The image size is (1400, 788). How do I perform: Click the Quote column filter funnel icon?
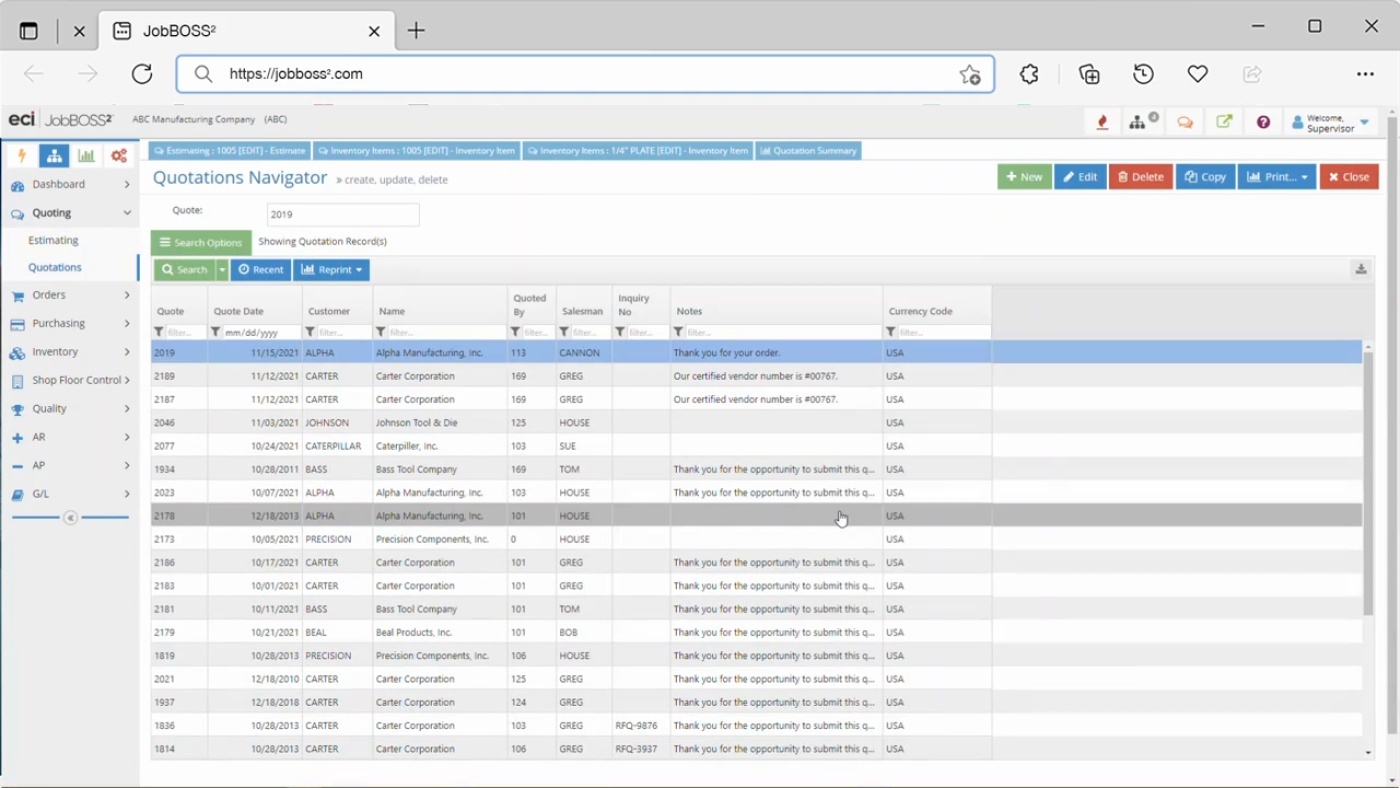[x=159, y=332]
